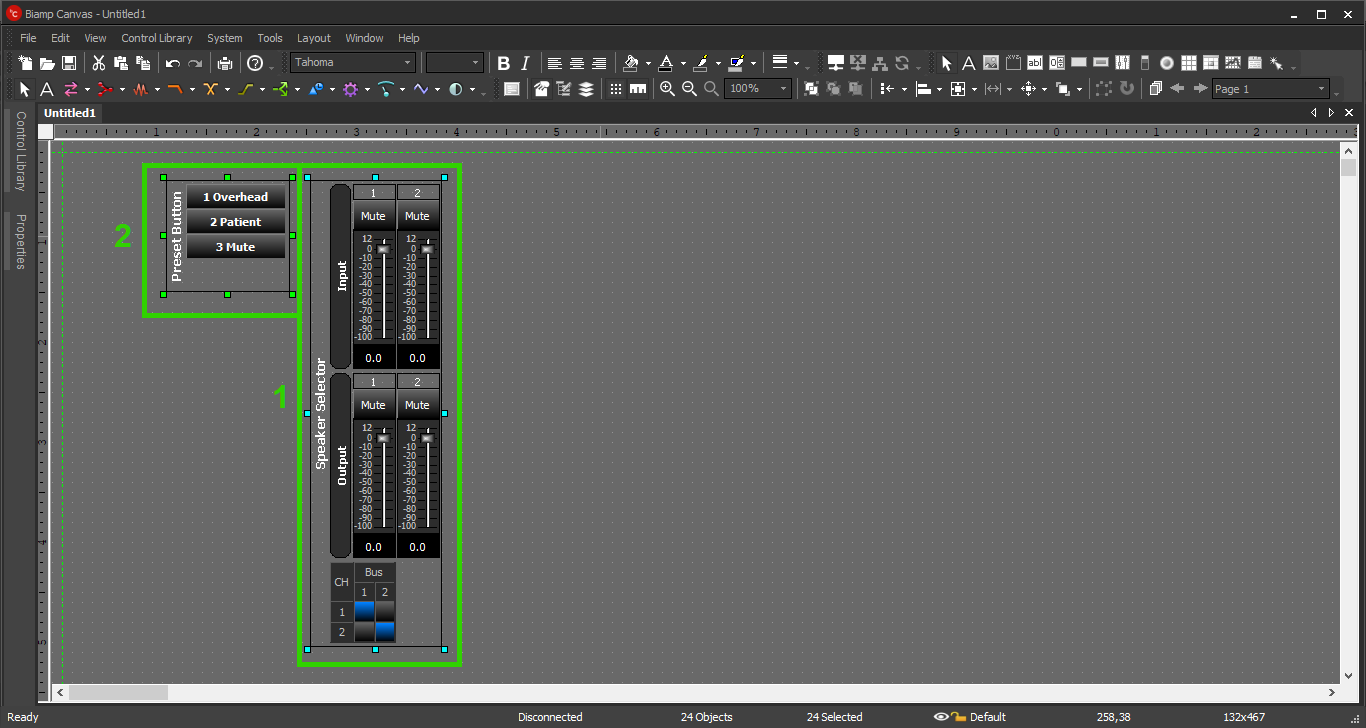This screenshot has height=728, width=1366.
Task: Toggle matrix crosspoint CH 1 Bus 2
Action: coord(385,612)
